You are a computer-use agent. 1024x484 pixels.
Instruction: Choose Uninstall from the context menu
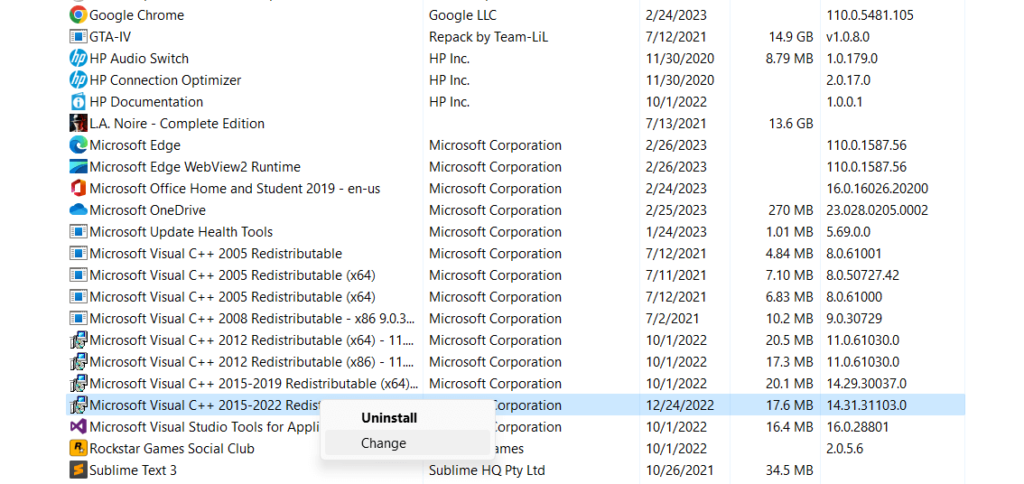point(389,418)
